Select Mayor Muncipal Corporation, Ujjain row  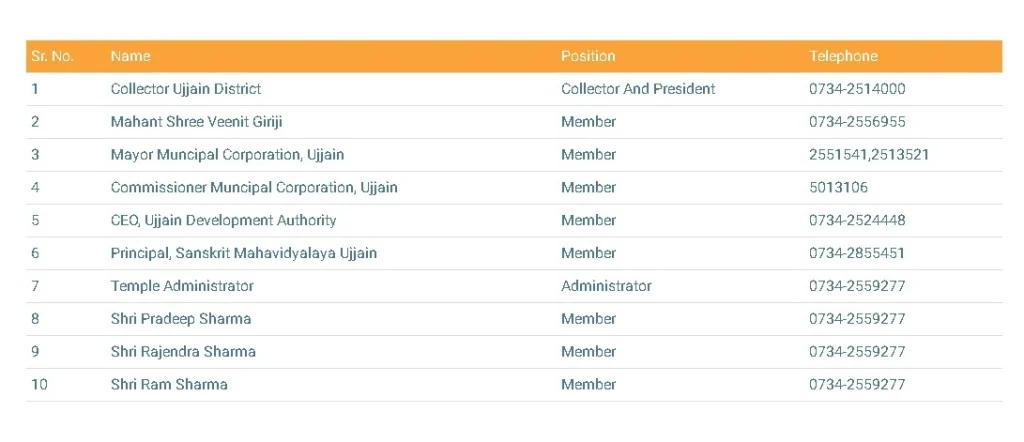[x=227, y=155]
